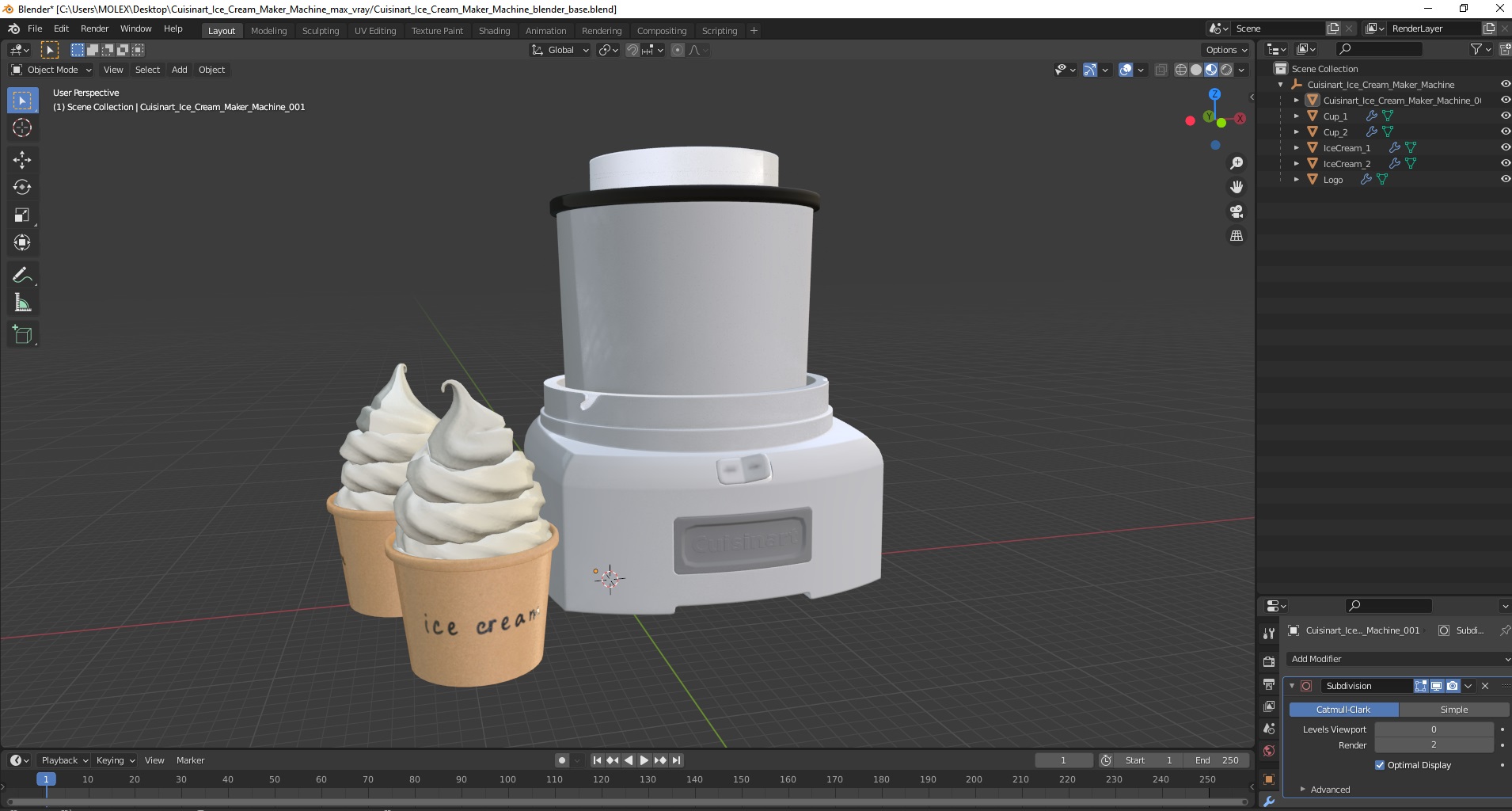Open the Output properties tab
The height and width of the screenshot is (811, 1512).
[x=1269, y=683]
